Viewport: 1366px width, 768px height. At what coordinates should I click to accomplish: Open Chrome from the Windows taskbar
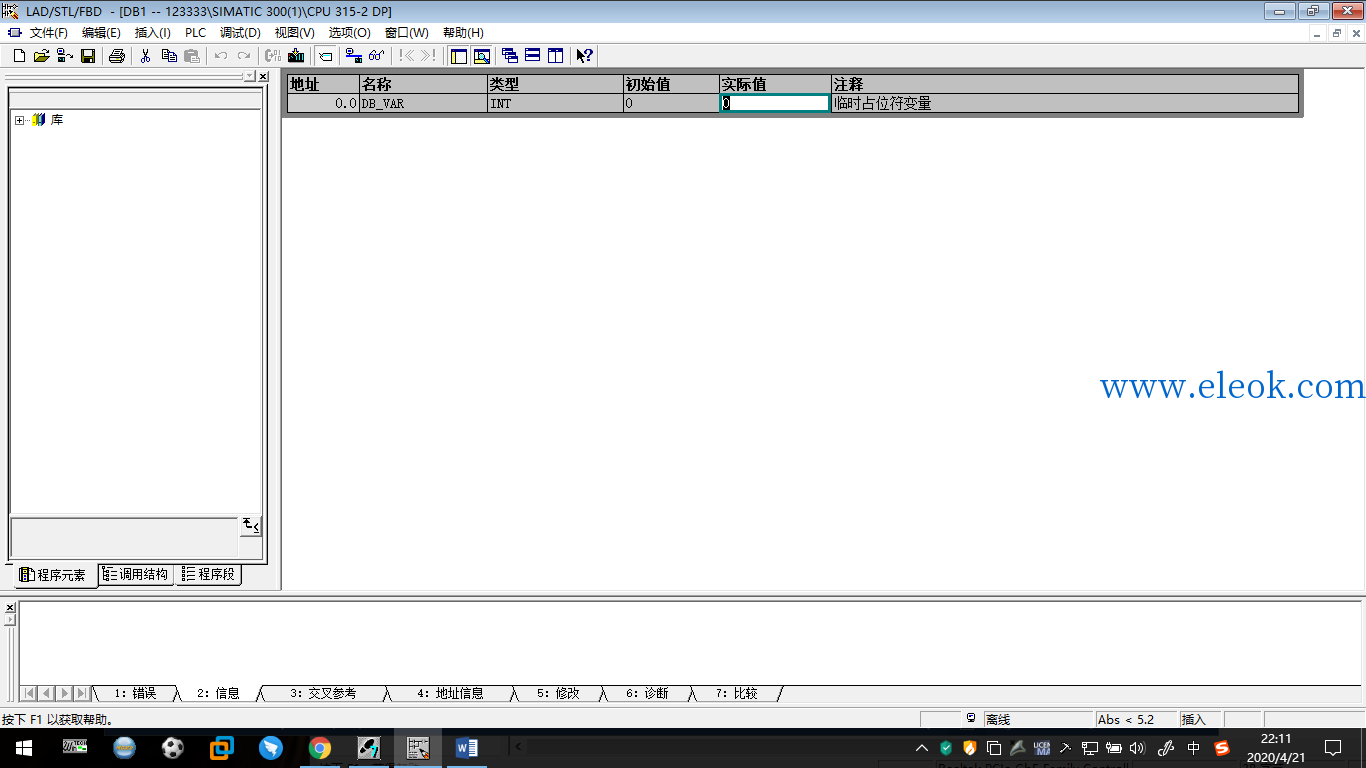click(x=320, y=748)
